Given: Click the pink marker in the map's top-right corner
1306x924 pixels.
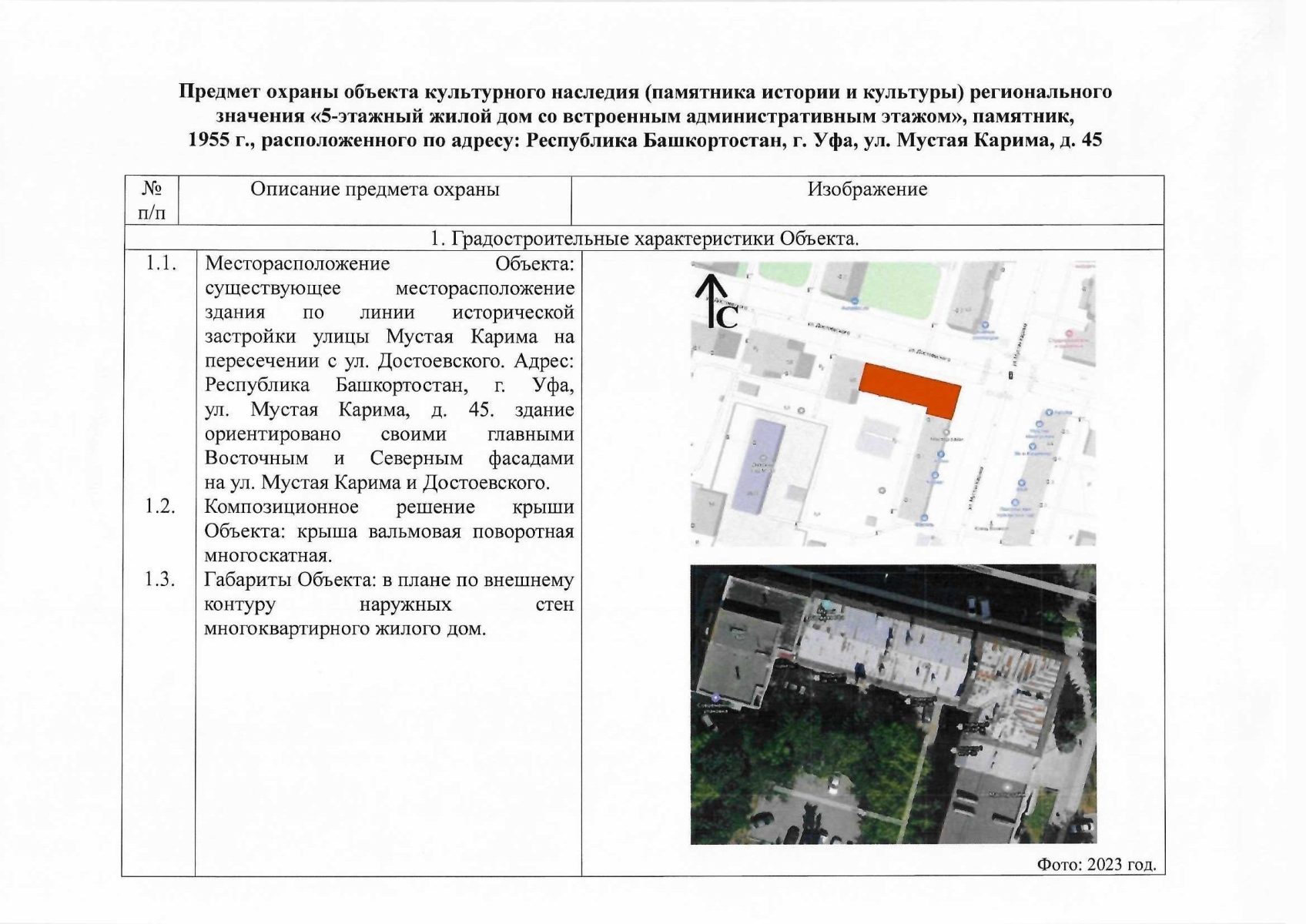Looking at the screenshot, I should pos(1069,334).
